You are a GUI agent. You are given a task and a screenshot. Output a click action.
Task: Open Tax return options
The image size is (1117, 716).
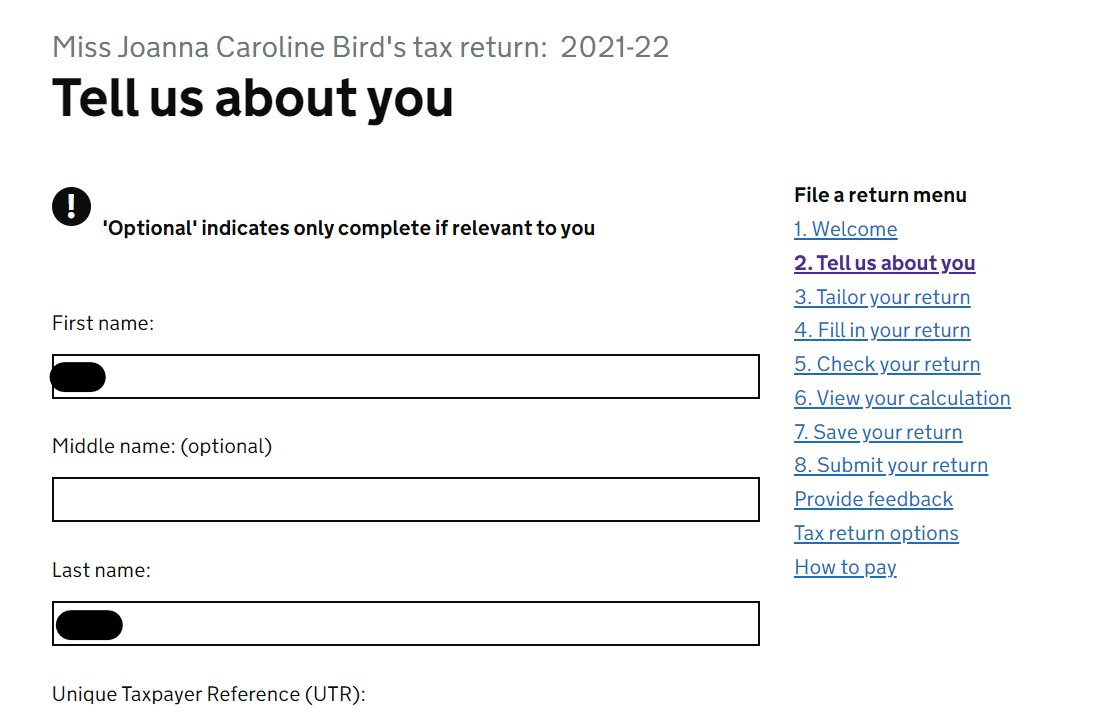876,534
